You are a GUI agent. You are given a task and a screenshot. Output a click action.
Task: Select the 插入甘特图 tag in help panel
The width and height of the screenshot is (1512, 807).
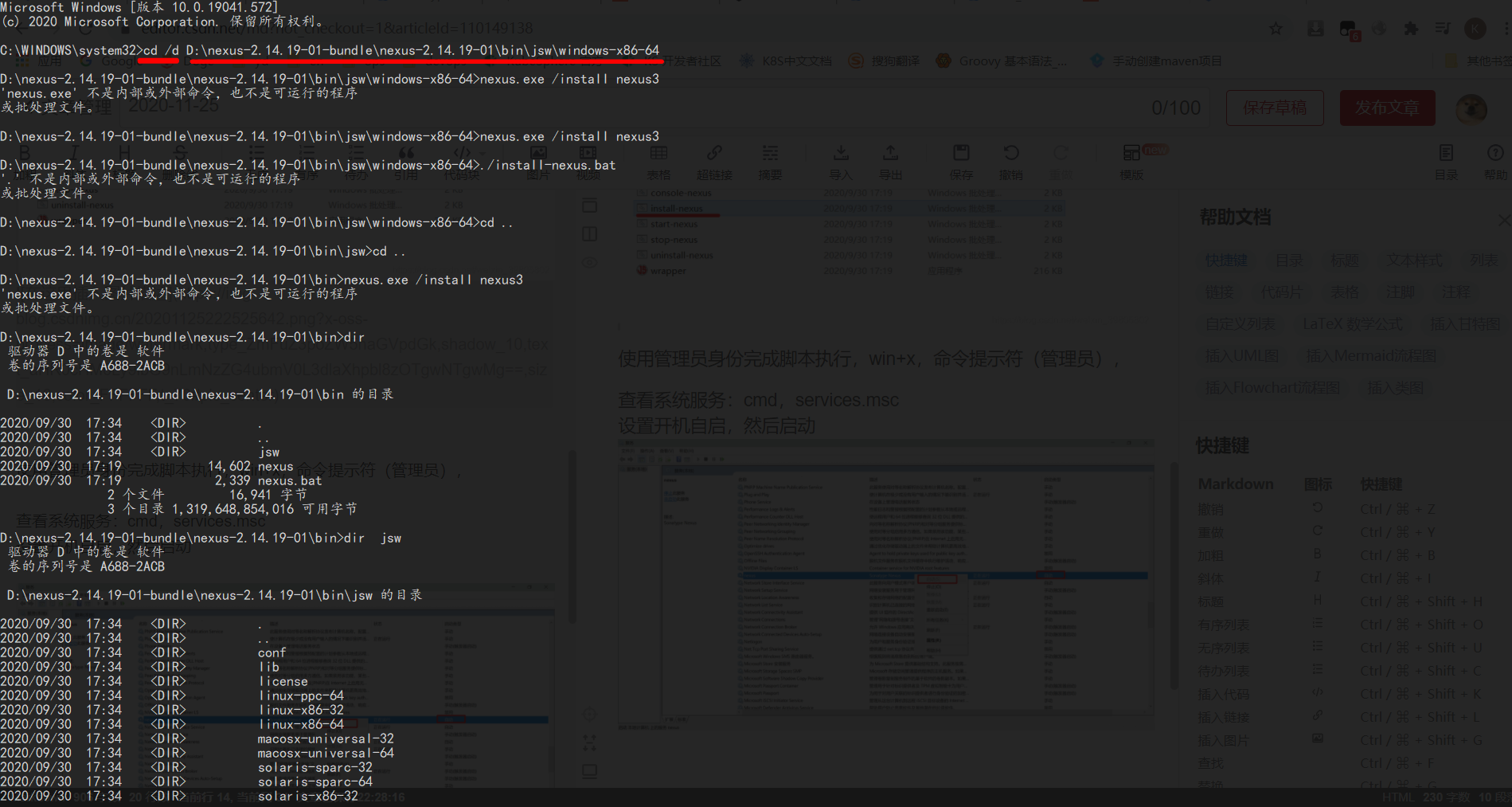point(1465,324)
